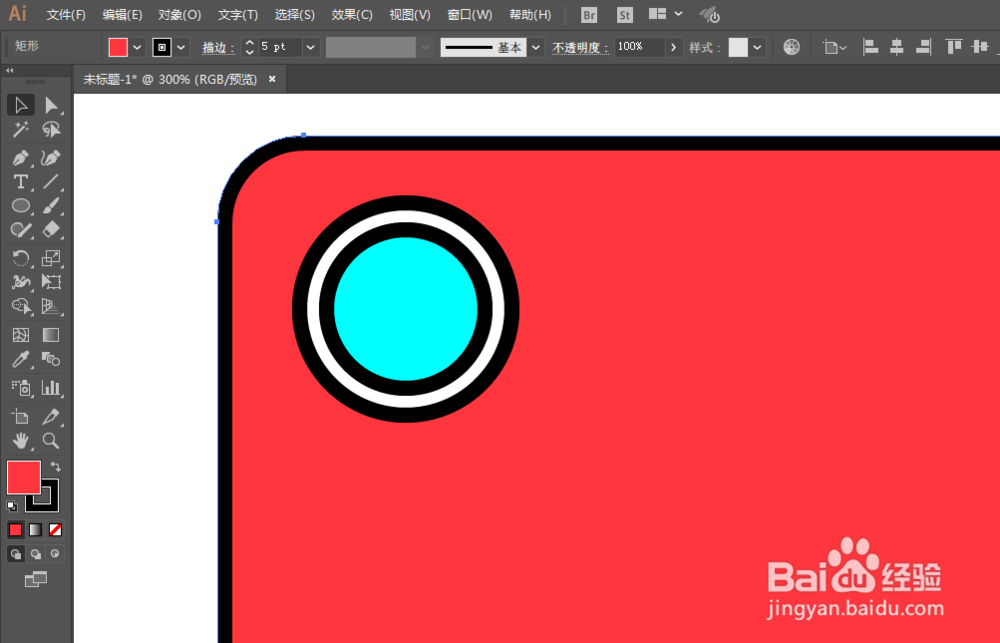Open Recolor Artwork from control bar
Screen dimensions: 1000x643
(x=791, y=47)
